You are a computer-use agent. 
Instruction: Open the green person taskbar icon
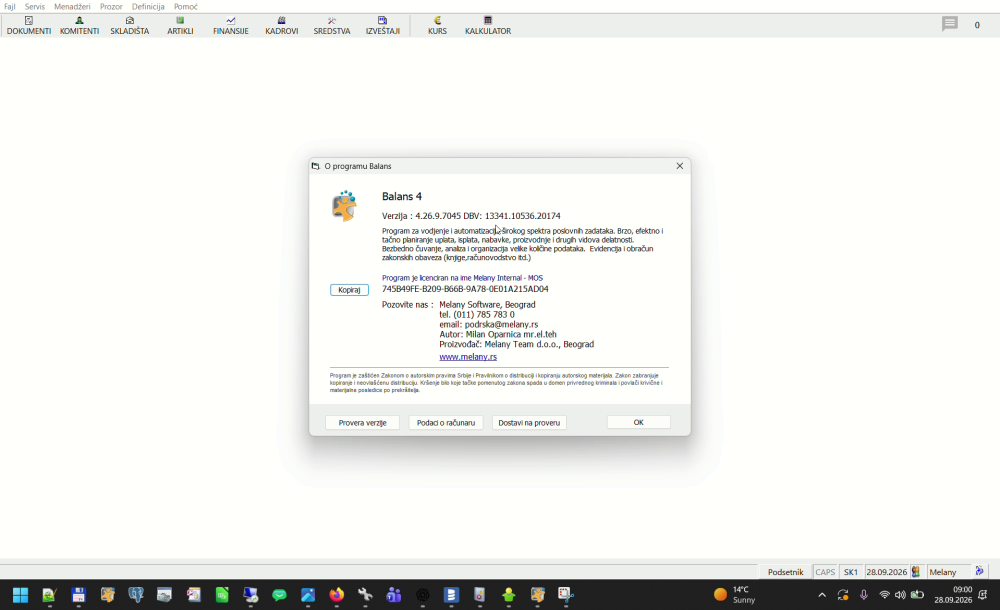tap(508, 595)
